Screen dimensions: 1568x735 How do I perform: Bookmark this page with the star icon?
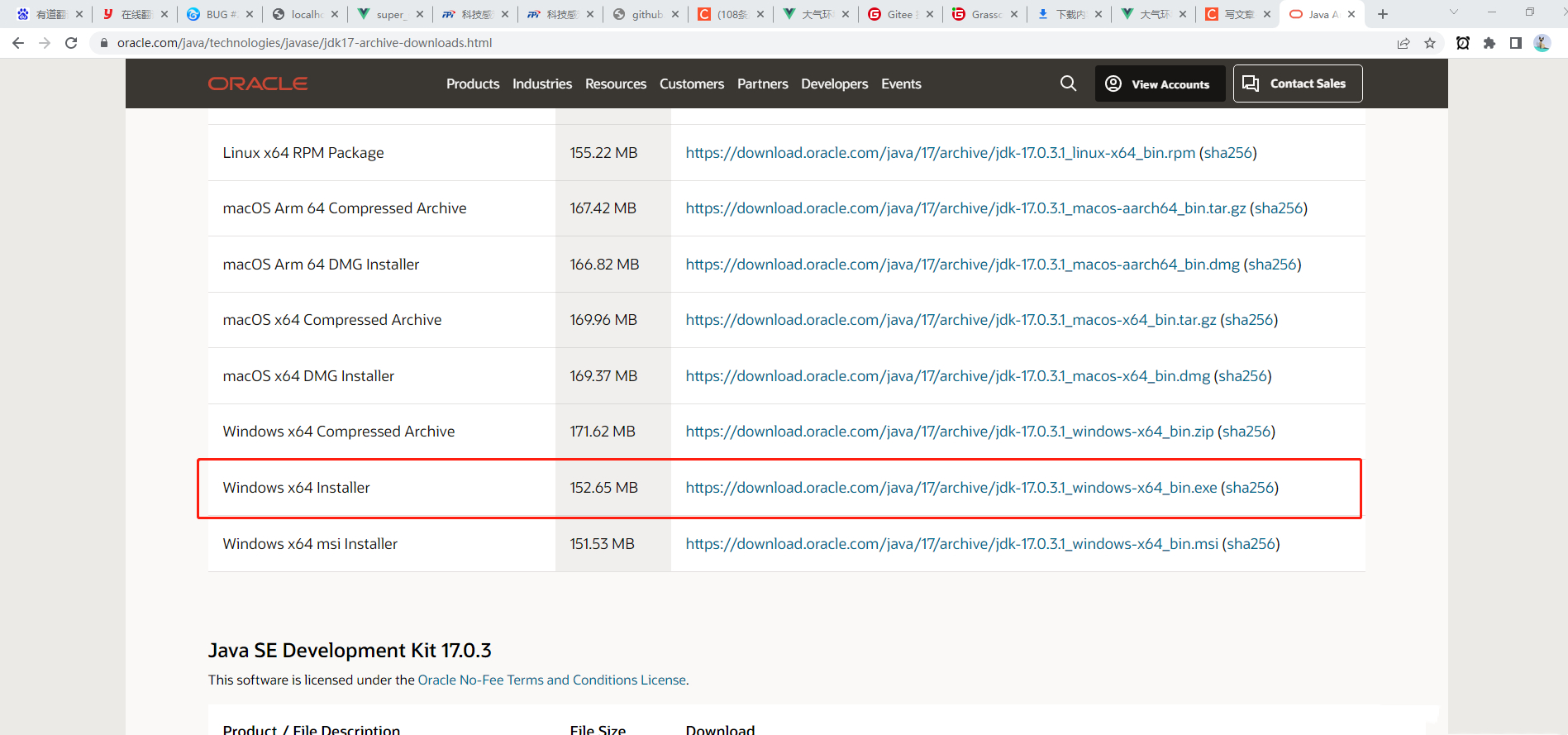tap(1430, 43)
